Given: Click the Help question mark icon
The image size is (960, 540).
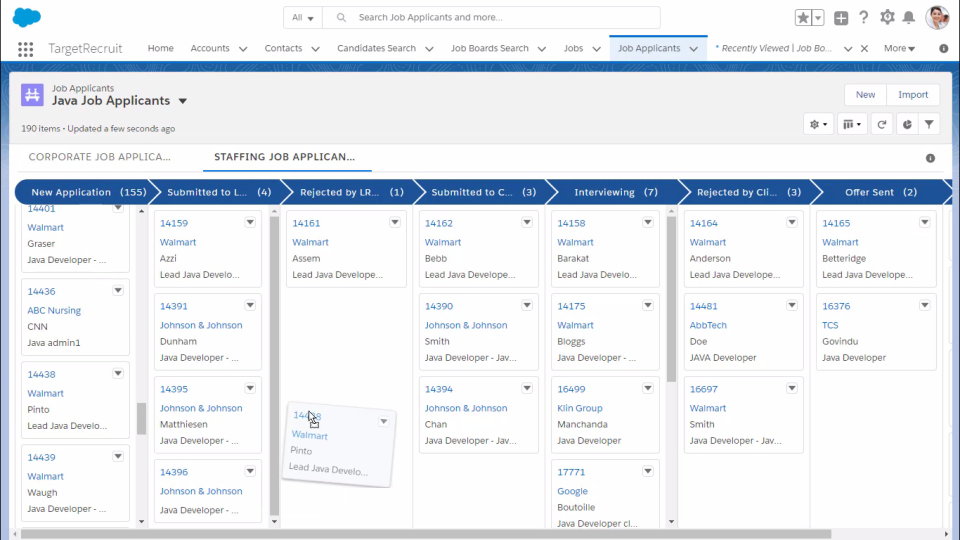Looking at the screenshot, I should pyautogui.click(x=864, y=18).
